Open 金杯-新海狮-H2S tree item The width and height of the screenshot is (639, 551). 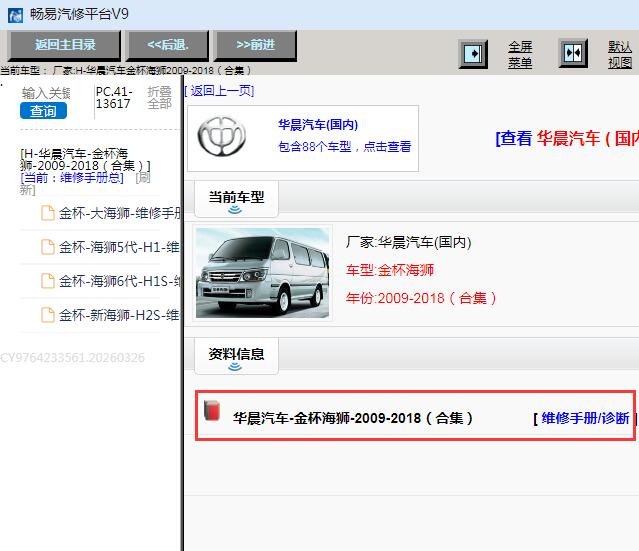click(x=119, y=315)
